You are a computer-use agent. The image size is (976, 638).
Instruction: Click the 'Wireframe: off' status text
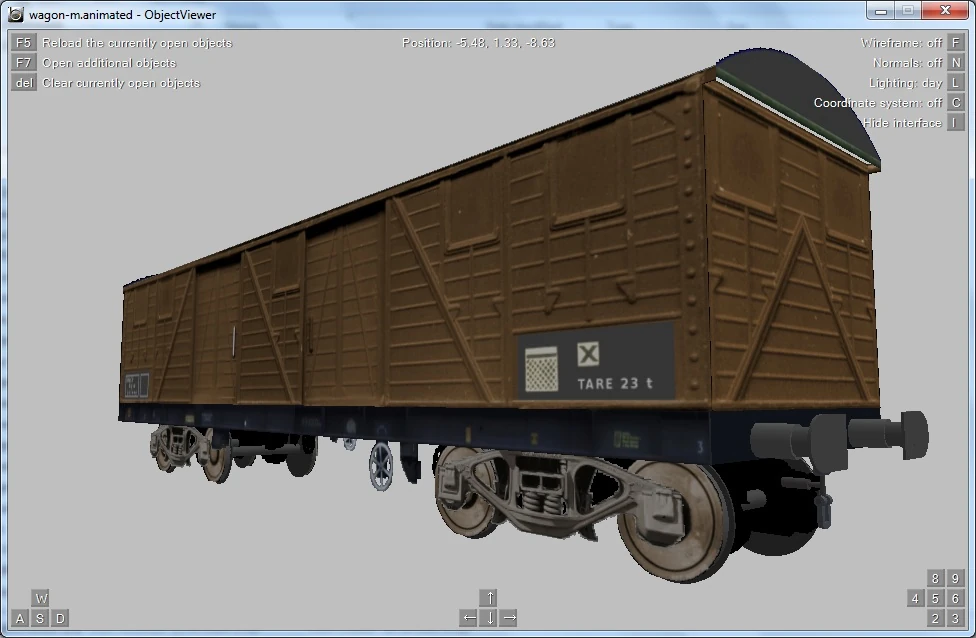pos(901,43)
